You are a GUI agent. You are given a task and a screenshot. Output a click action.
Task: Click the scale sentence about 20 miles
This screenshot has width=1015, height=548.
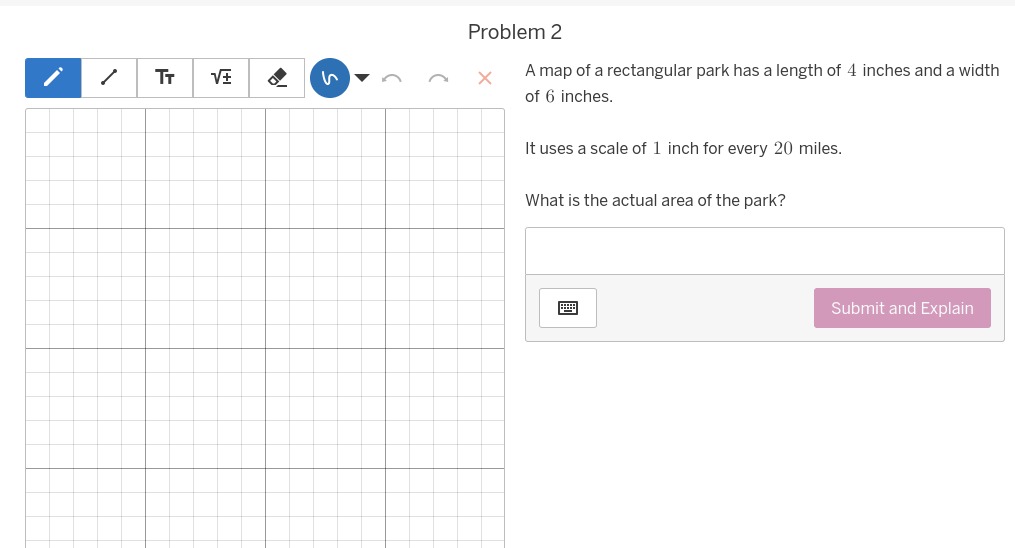(683, 148)
